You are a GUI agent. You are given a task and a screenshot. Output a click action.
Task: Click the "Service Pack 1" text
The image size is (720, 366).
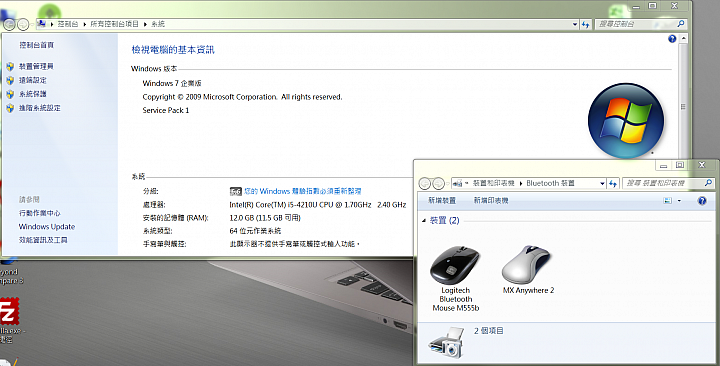point(166,110)
